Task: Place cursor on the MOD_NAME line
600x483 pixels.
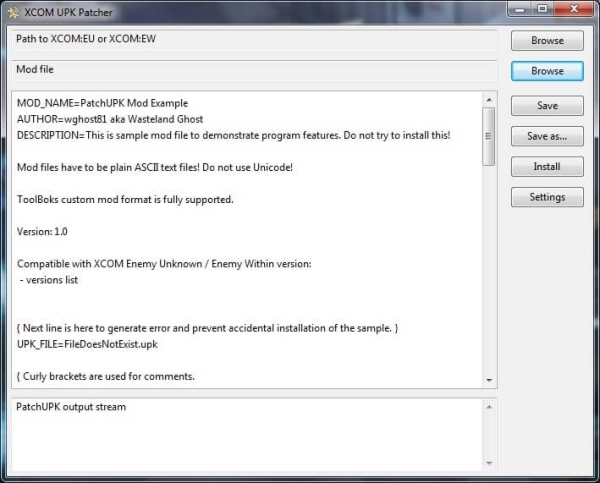Action: [102, 103]
